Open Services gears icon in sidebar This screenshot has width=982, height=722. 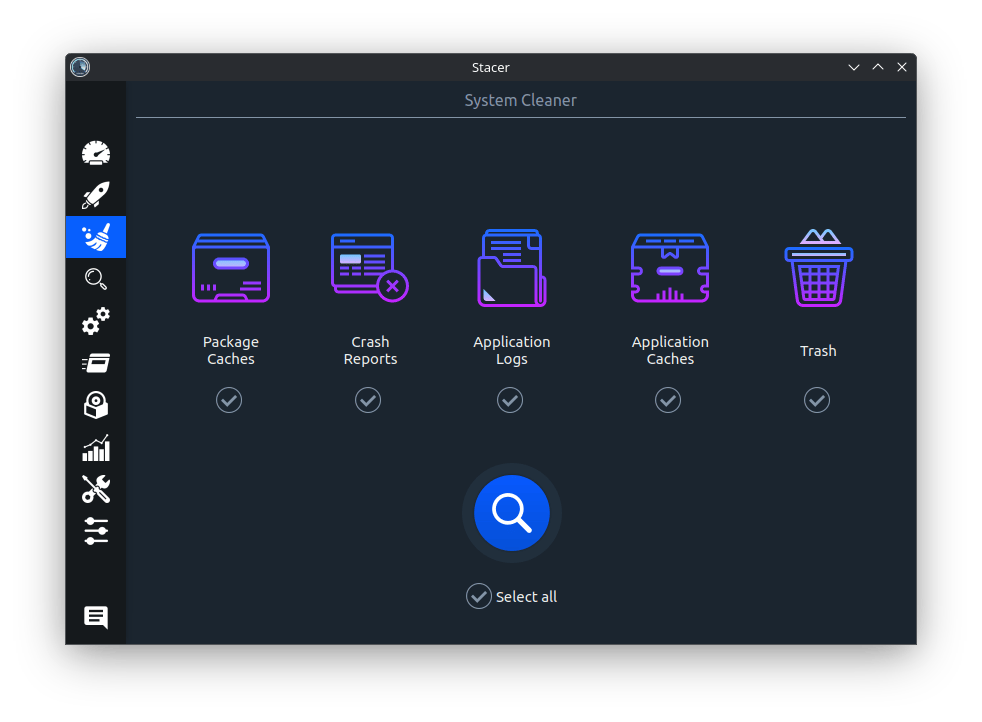(x=96, y=321)
